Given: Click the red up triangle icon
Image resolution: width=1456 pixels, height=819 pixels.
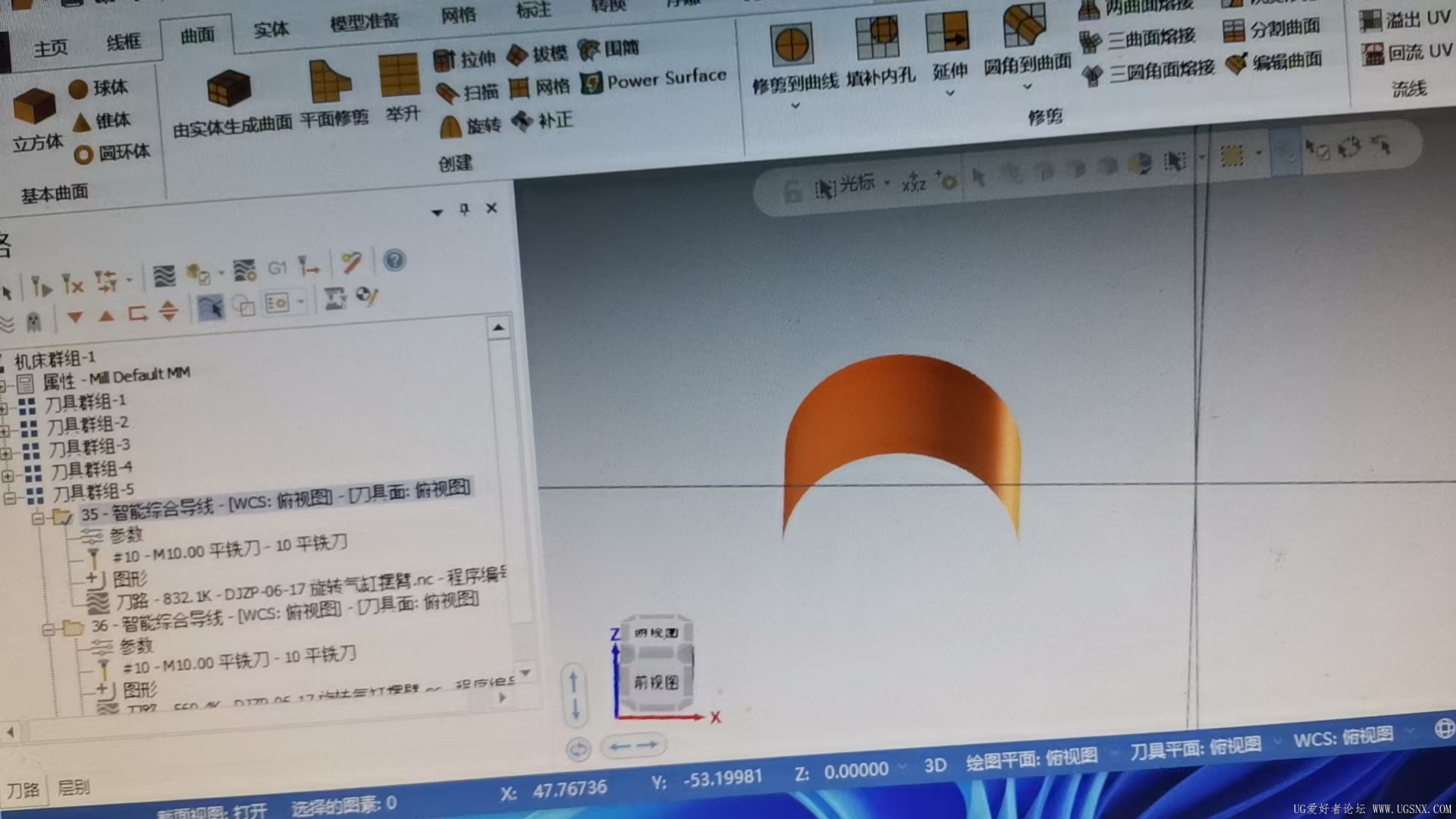Looking at the screenshot, I should point(107,315).
